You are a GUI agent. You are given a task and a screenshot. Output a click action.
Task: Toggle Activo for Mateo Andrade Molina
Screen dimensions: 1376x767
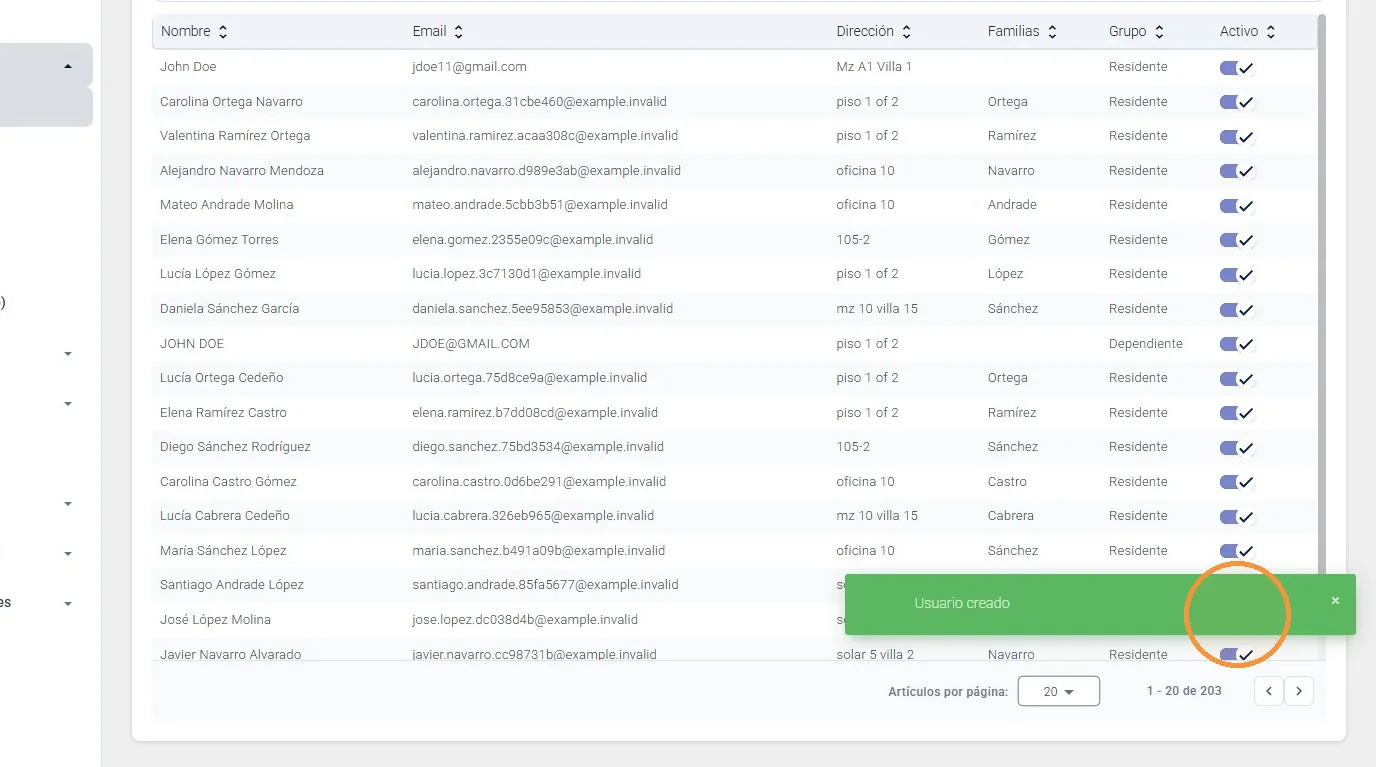click(1237, 206)
